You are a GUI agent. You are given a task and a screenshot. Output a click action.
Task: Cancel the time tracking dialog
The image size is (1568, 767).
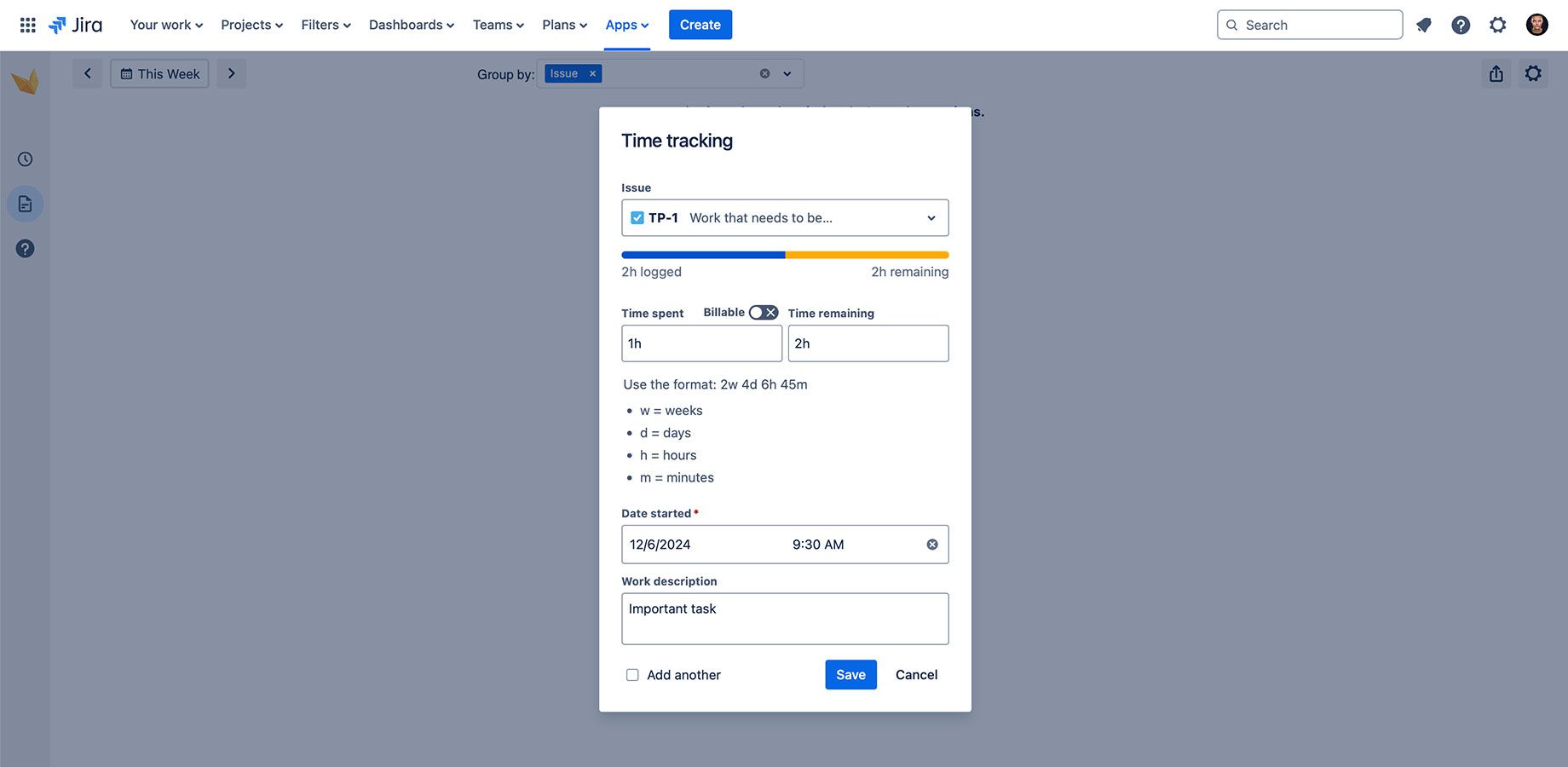click(x=916, y=675)
